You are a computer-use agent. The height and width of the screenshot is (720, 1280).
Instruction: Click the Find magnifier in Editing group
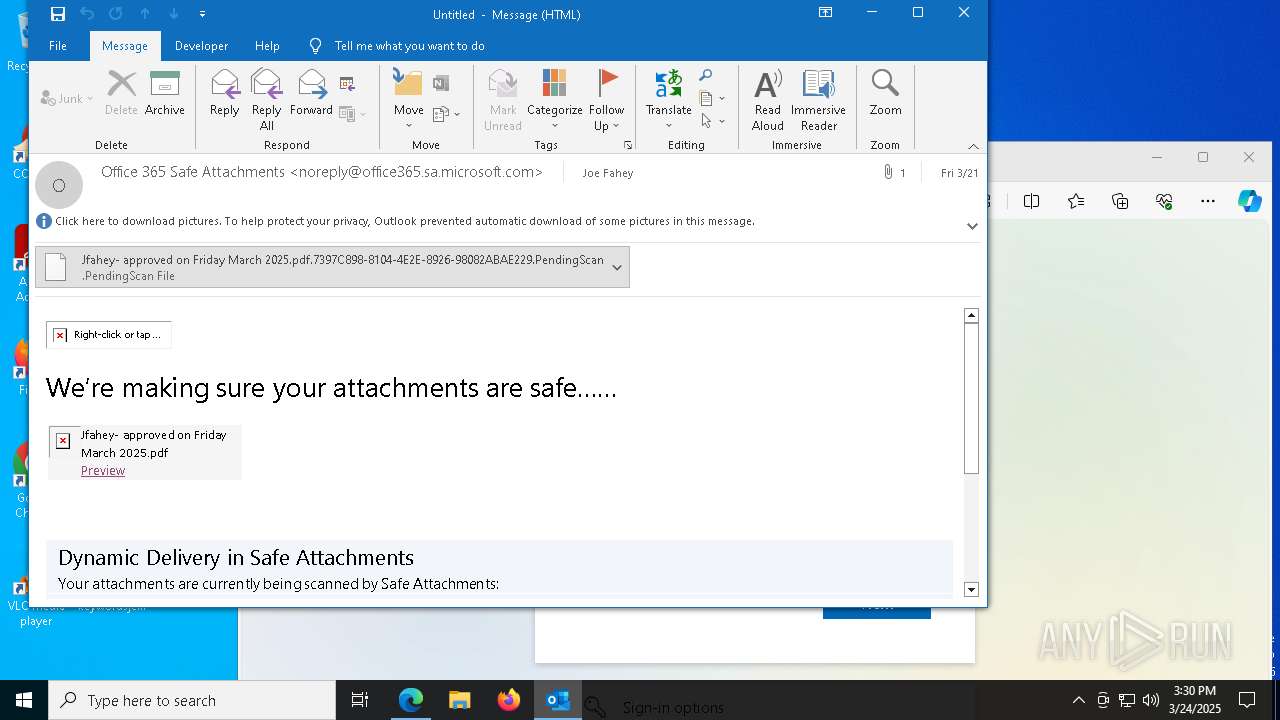click(705, 76)
